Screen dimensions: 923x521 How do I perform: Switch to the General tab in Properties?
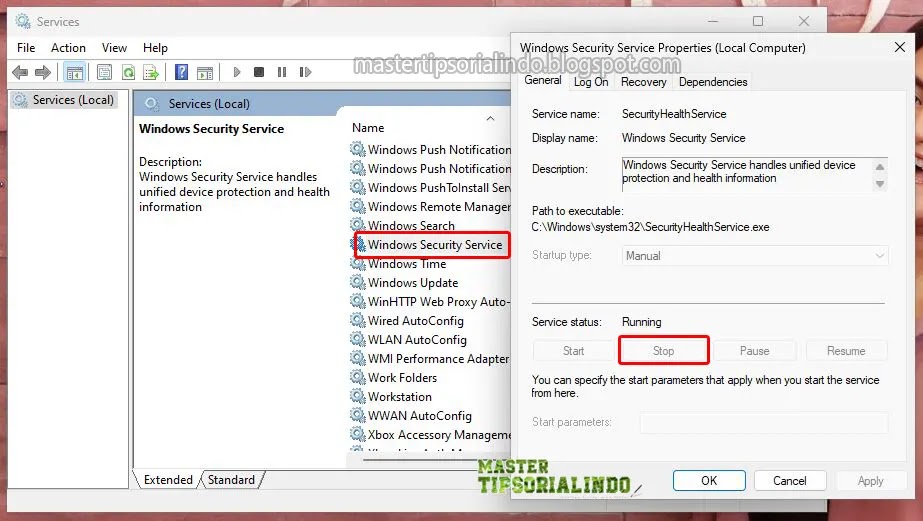(x=543, y=81)
